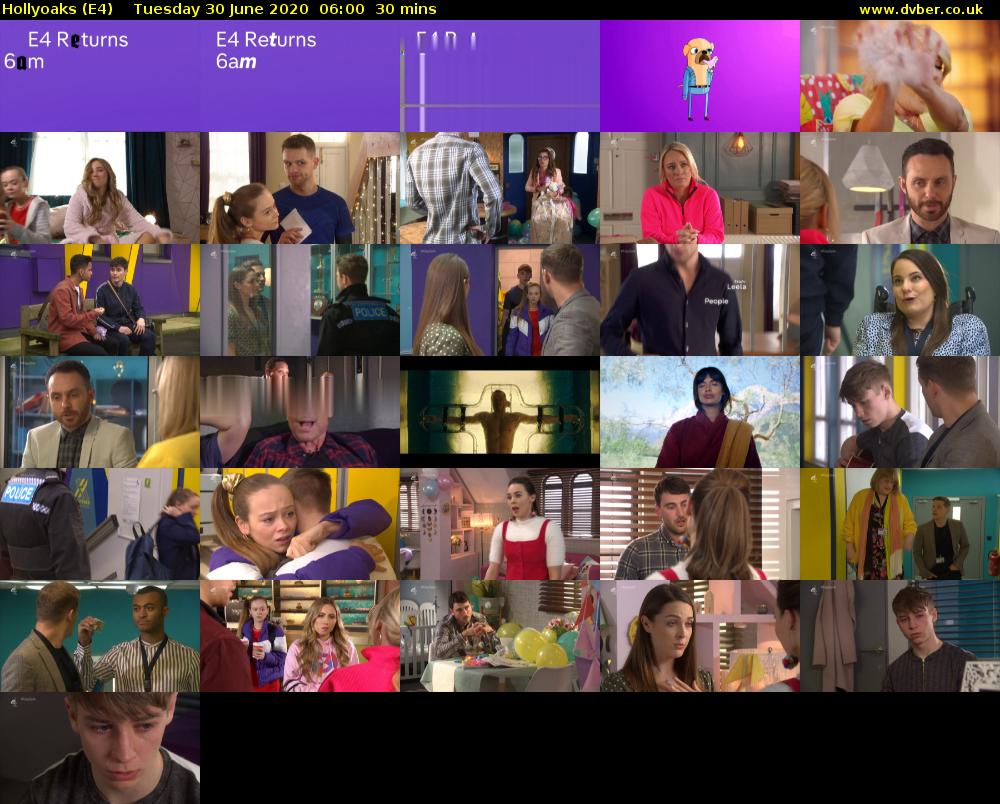The width and height of the screenshot is (1000, 804).
Task: Open the www.dvber.co.uk link
Action: tap(924, 9)
